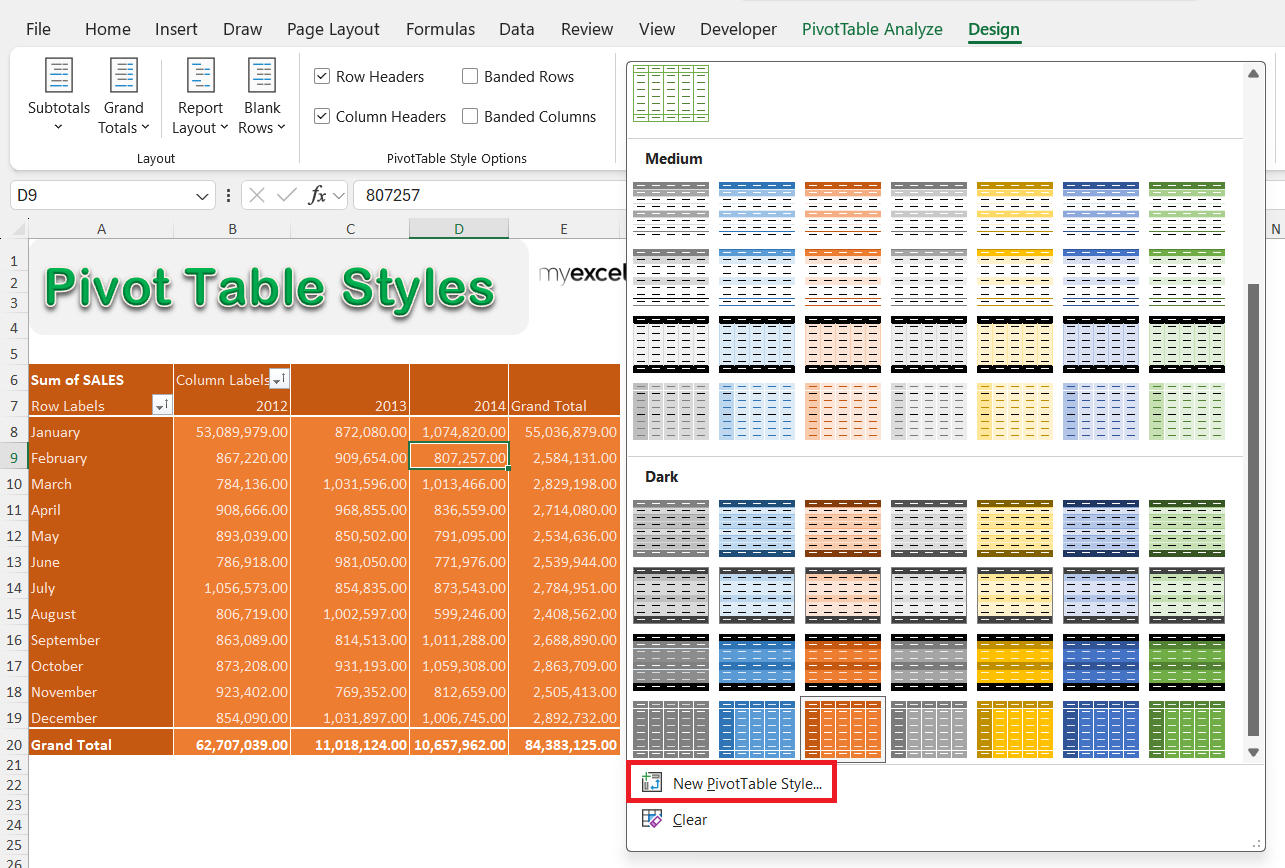Open the Formulas ribbon tab
This screenshot has width=1285, height=868.
440,29
